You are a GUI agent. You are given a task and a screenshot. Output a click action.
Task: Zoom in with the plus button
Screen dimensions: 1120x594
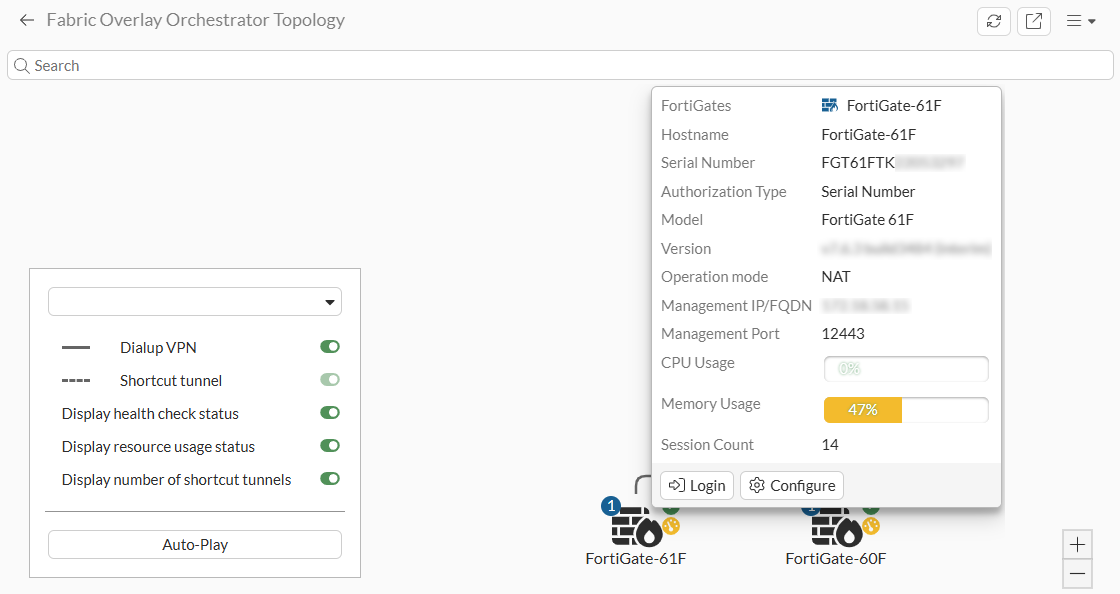(x=1077, y=545)
